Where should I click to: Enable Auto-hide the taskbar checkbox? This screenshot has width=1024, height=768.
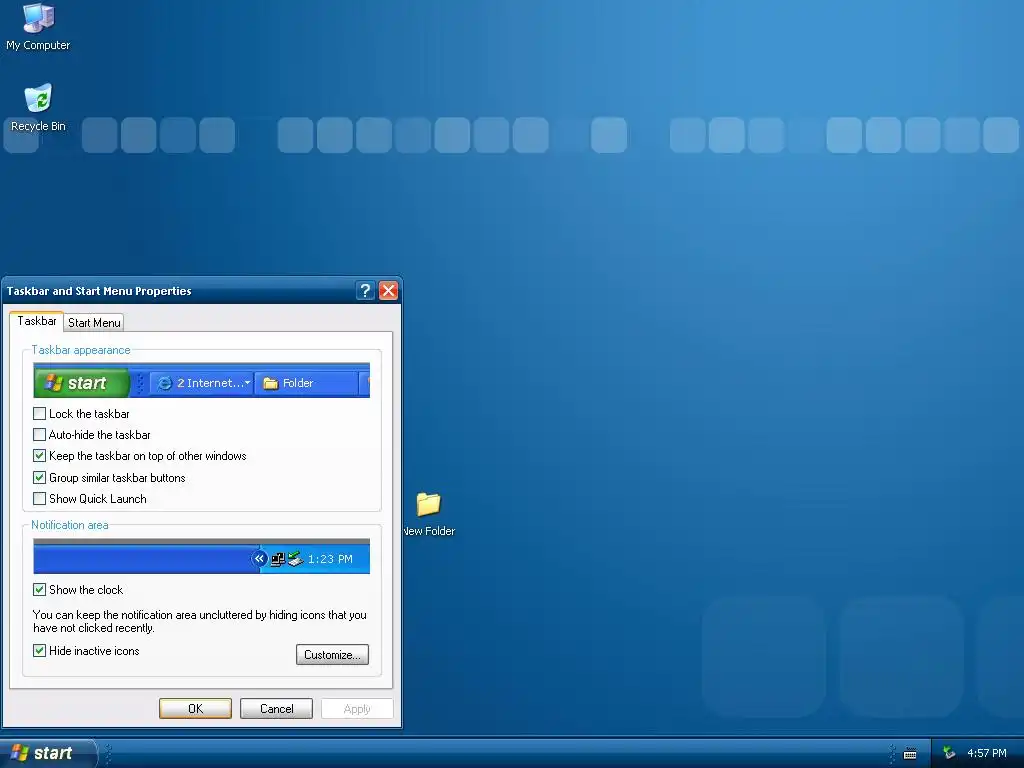pos(39,434)
